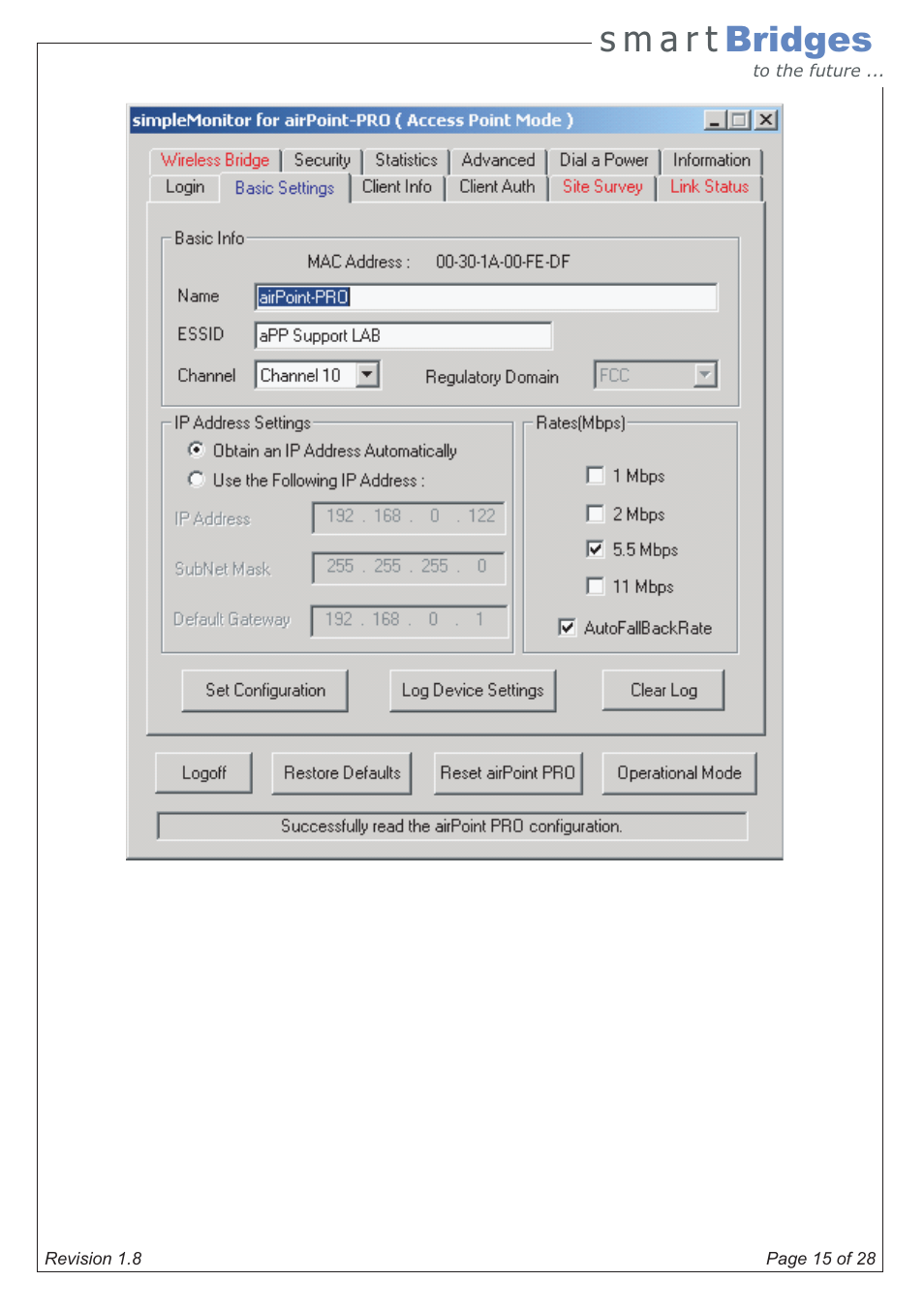Viewport: 924px width, 1312px height.
Task: Maximize the simpleMonitor window
Action: pyautogui.click(x=740, y=120)
